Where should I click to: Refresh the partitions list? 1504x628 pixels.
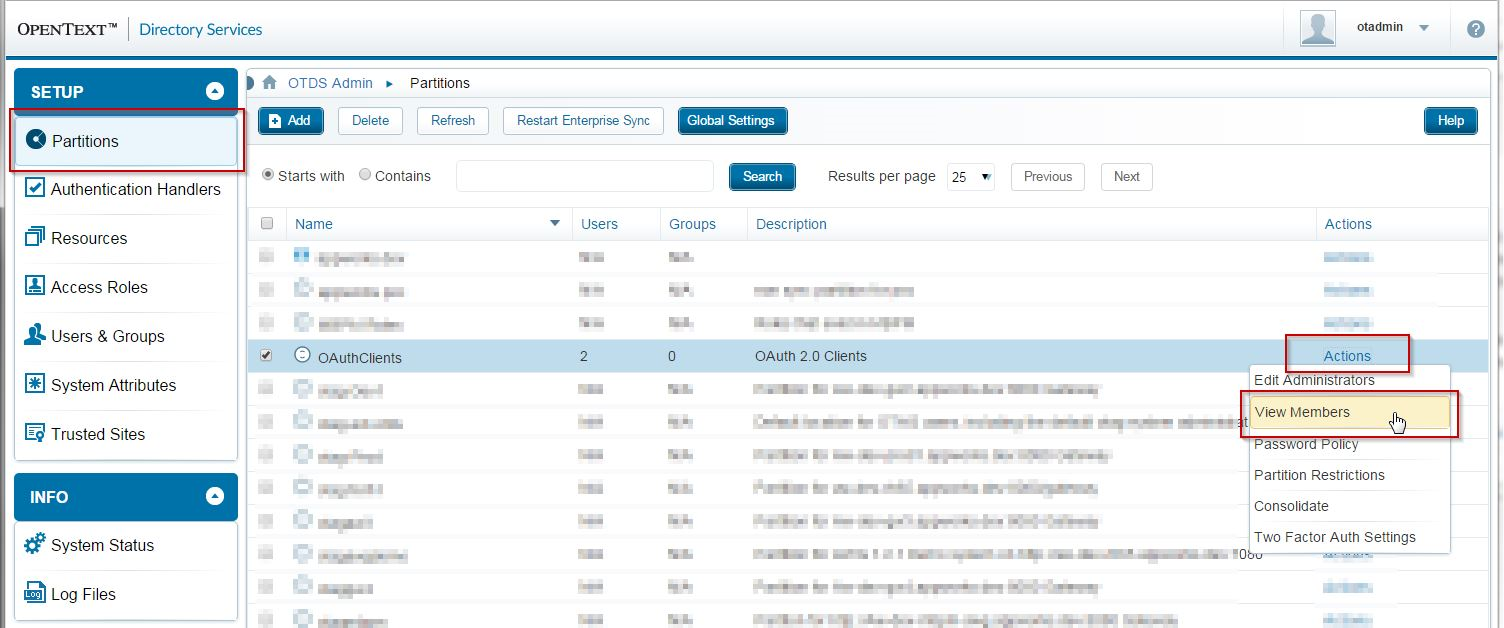click(x=453, y=121)
